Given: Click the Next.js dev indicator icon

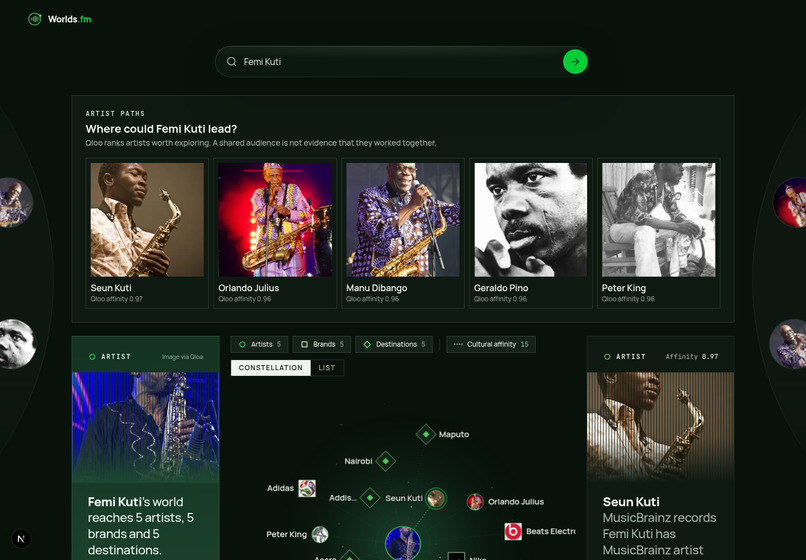Looking at the screenshot, I should pos(21,539).
